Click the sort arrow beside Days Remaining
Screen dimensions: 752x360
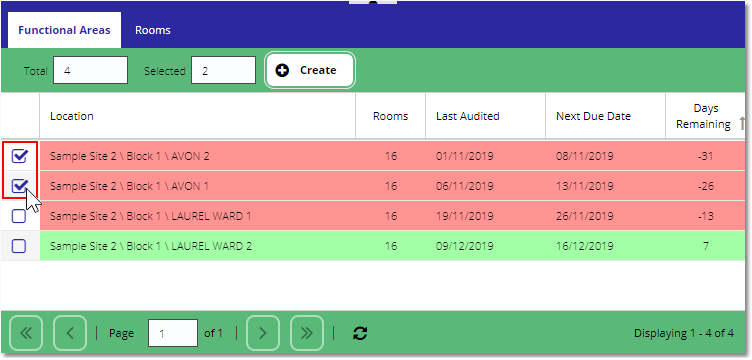(x=742, y=123)
